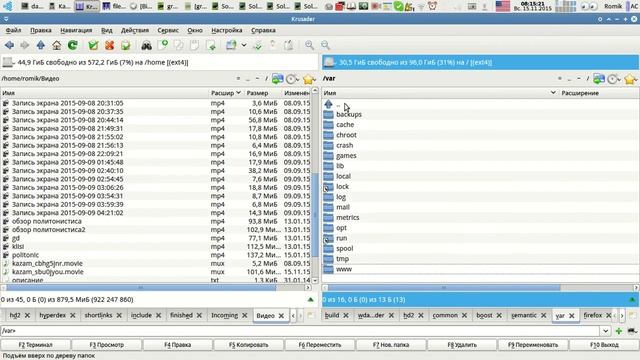640x360 pixels.
Task: Open file search with the binoculars icon
Action: 147,45
